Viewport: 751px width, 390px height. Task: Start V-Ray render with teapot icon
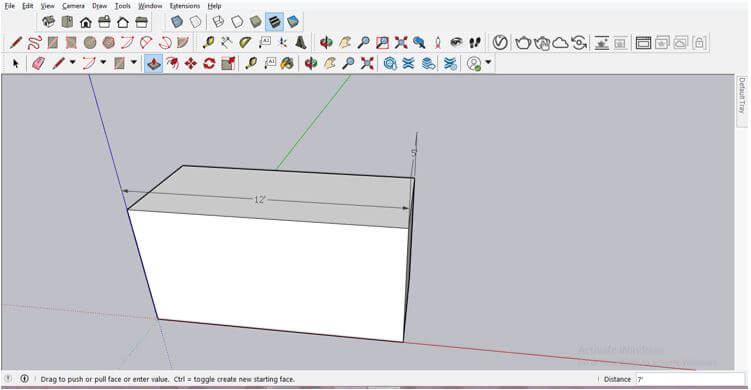coord(523,43)
